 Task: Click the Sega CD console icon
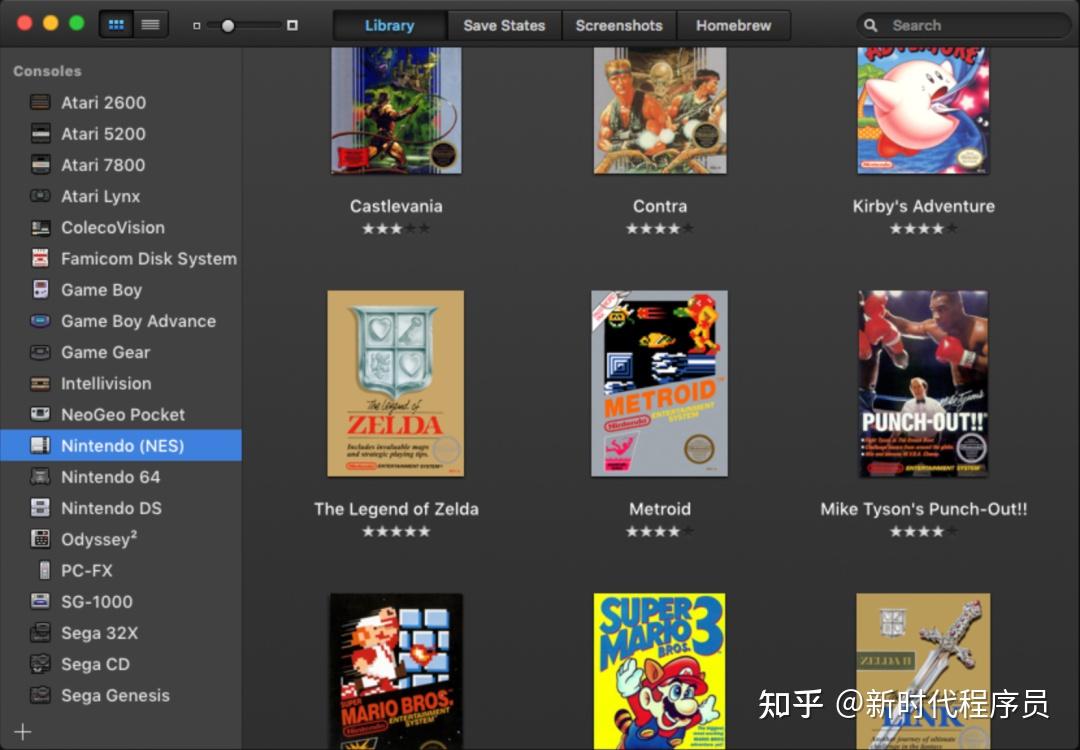(x=41, y=664)
